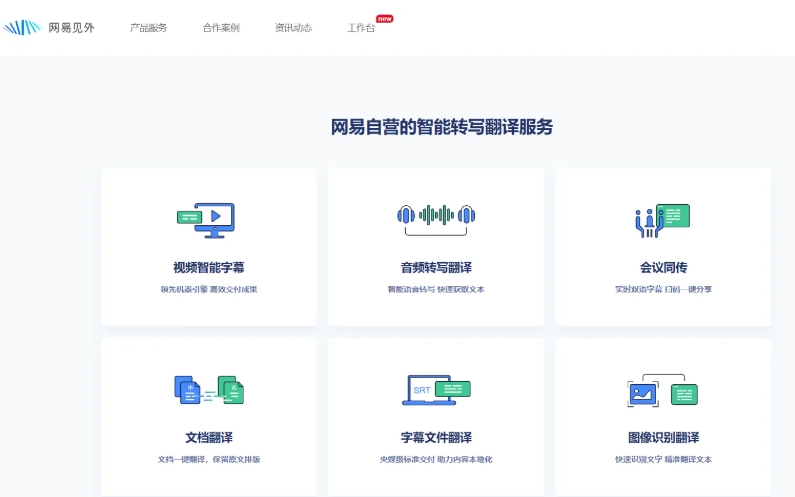
Task: Go to 资讯动态 in navigation
Action: (293, 28)
